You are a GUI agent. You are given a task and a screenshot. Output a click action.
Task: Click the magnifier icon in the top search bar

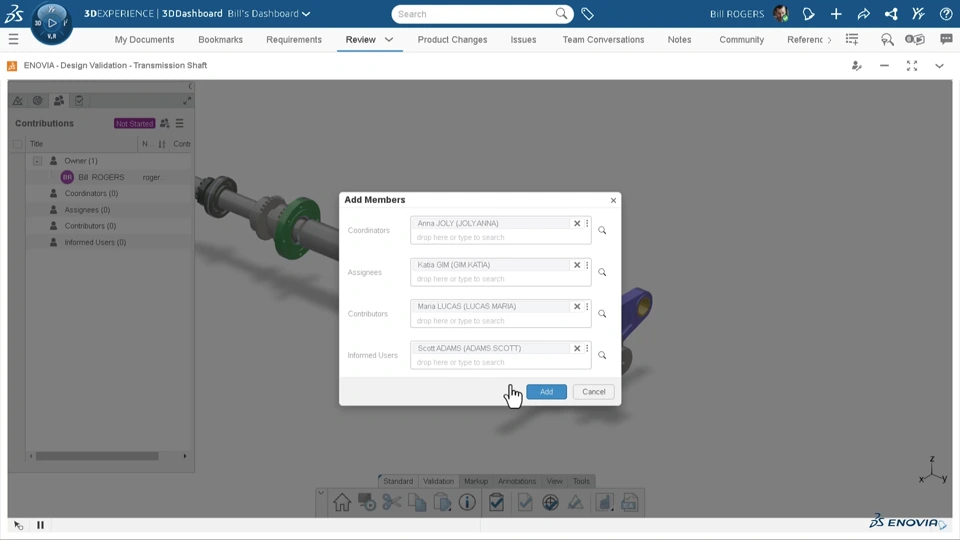point(561,13)
